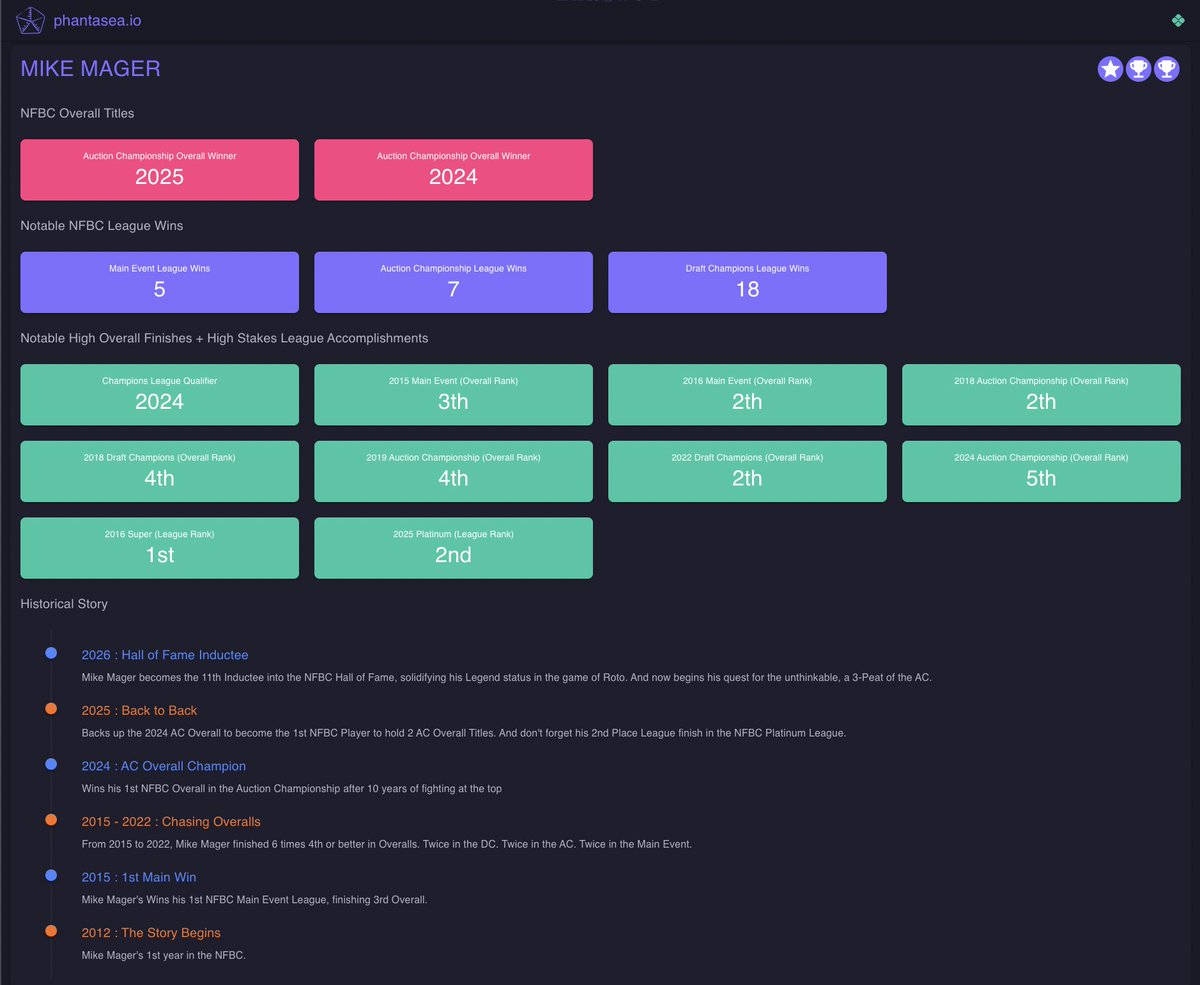The height and width of the screenshot is (985, 1200).
Task: Select the Auction Championship League Wins card
Action: (453, 282)
